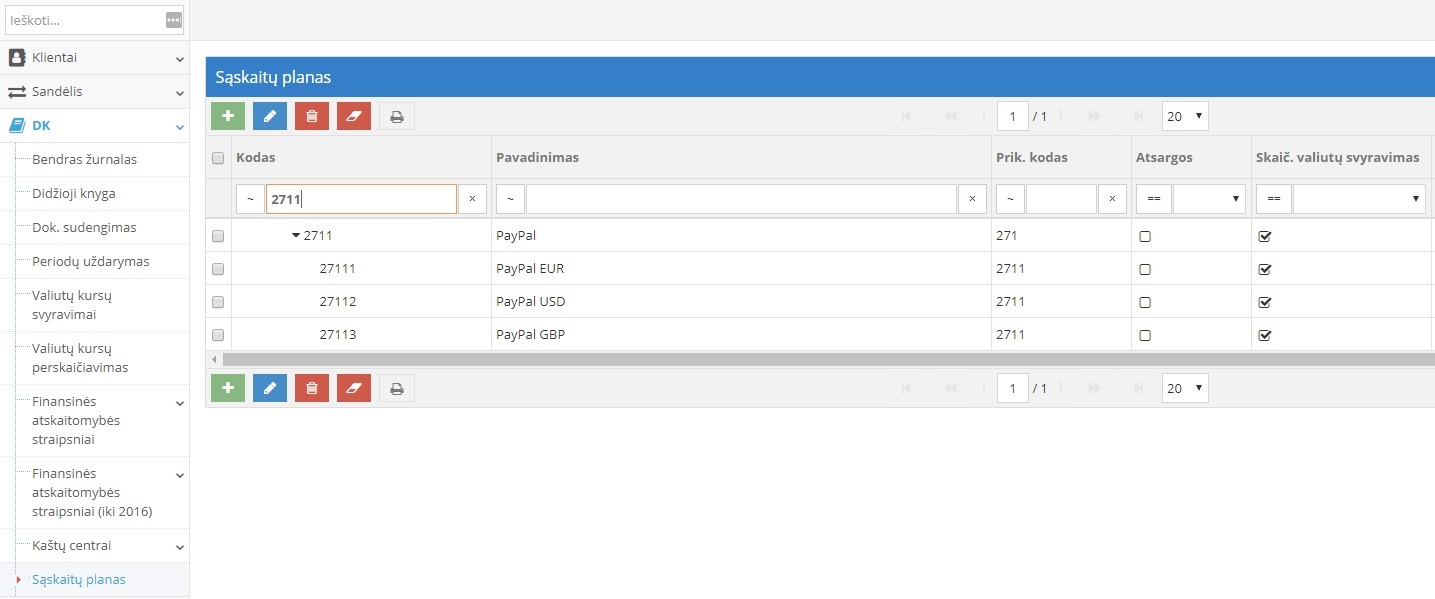Click the Pavadinimas filter text field

[741, 199]
